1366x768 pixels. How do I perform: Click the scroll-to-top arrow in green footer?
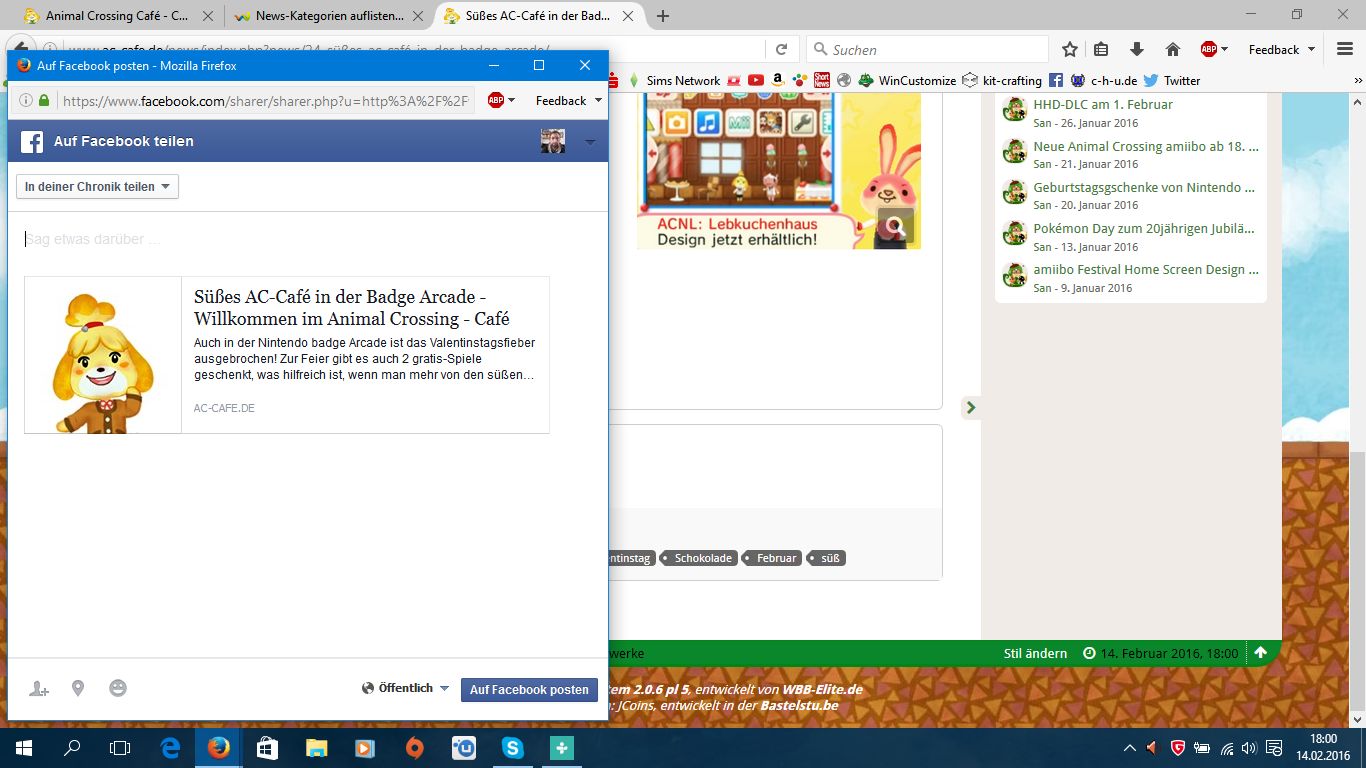(1260, 653)
